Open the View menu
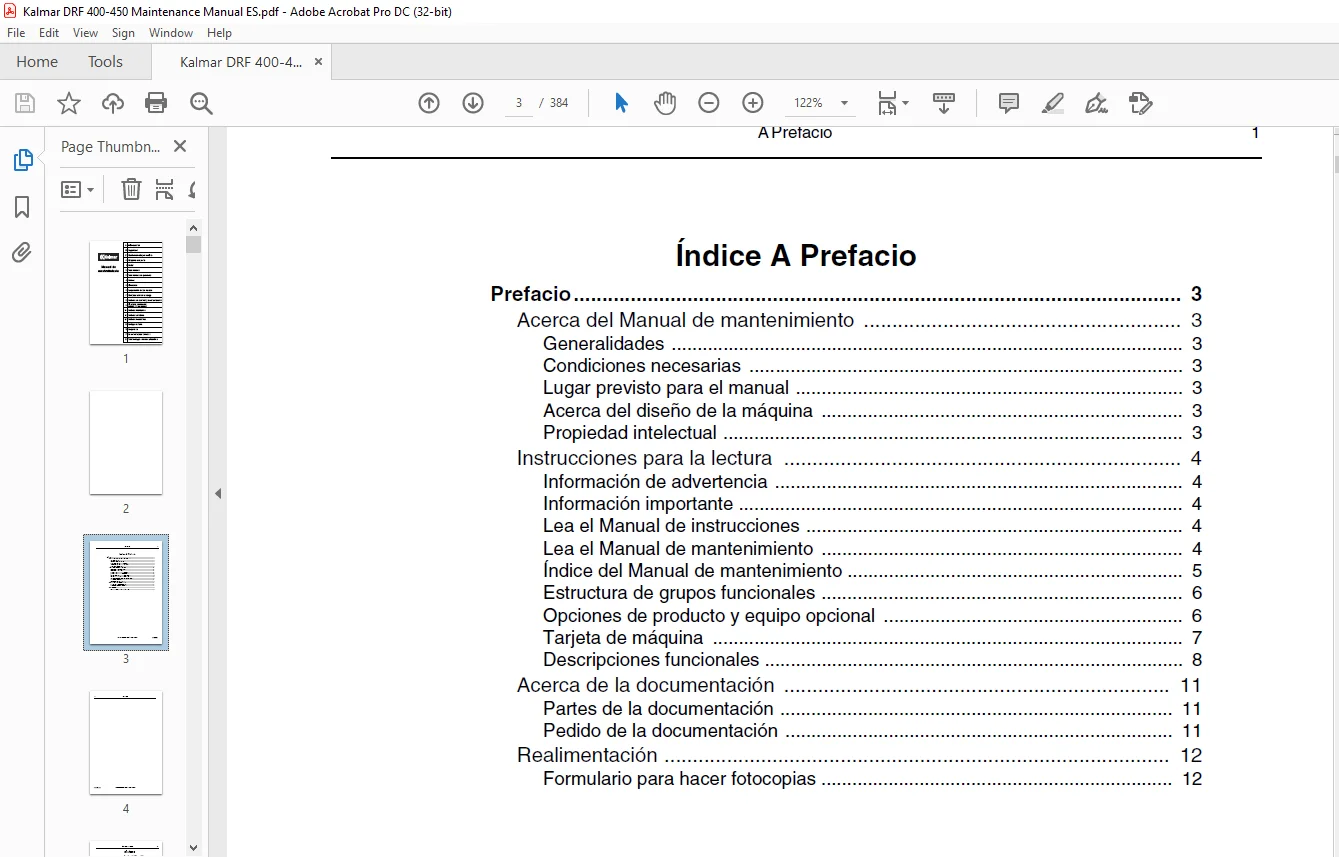Viewport: 1339px width, 857px height. coord(85,33)
